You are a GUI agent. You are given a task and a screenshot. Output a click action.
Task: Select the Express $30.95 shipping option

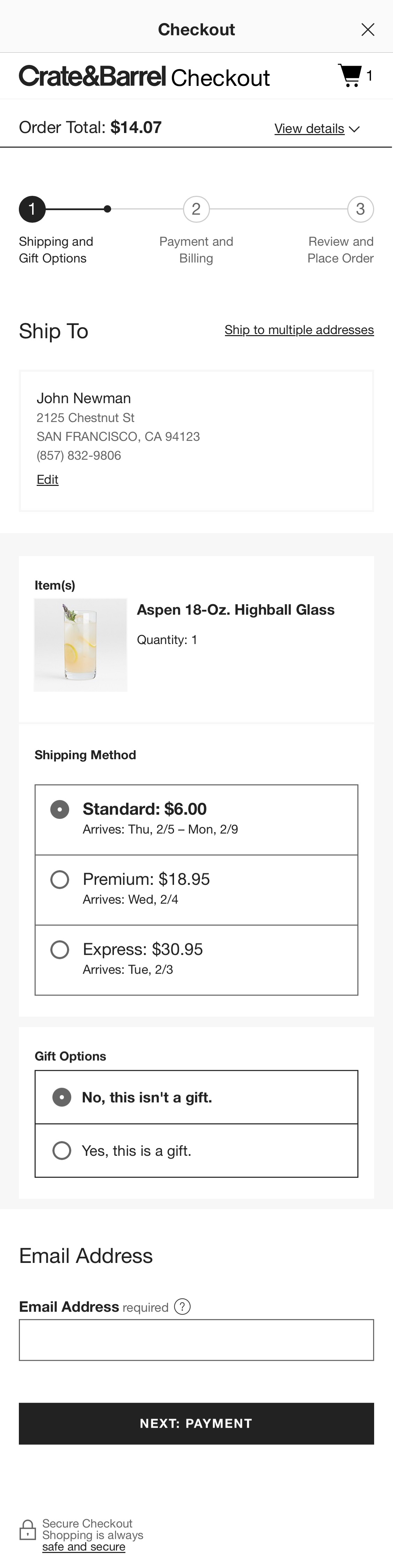tap(60, 949)
